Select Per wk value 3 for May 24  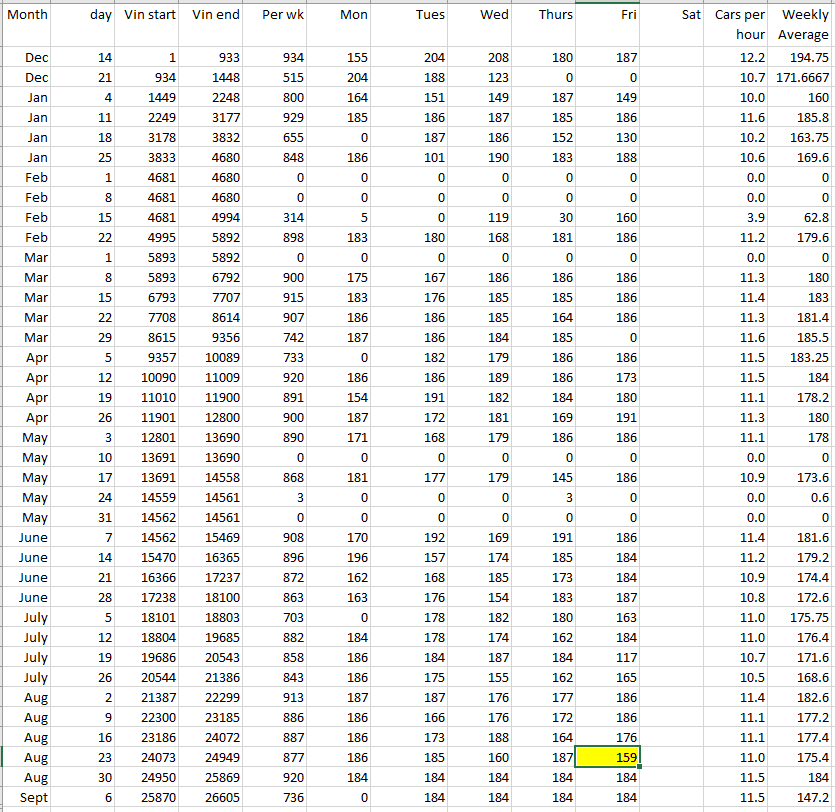276,498
